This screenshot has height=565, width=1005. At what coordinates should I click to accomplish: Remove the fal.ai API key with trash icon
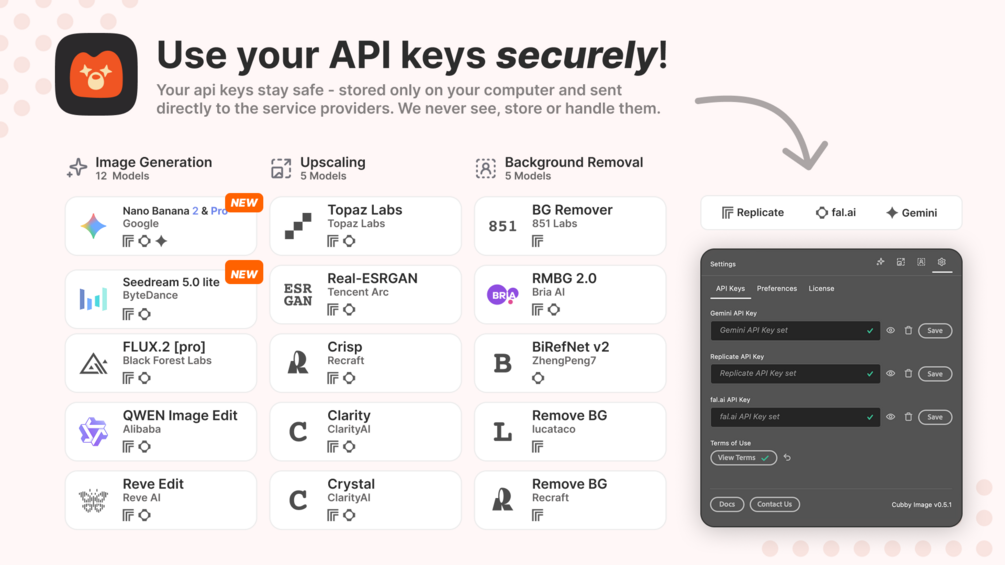[x=908, y=417]
